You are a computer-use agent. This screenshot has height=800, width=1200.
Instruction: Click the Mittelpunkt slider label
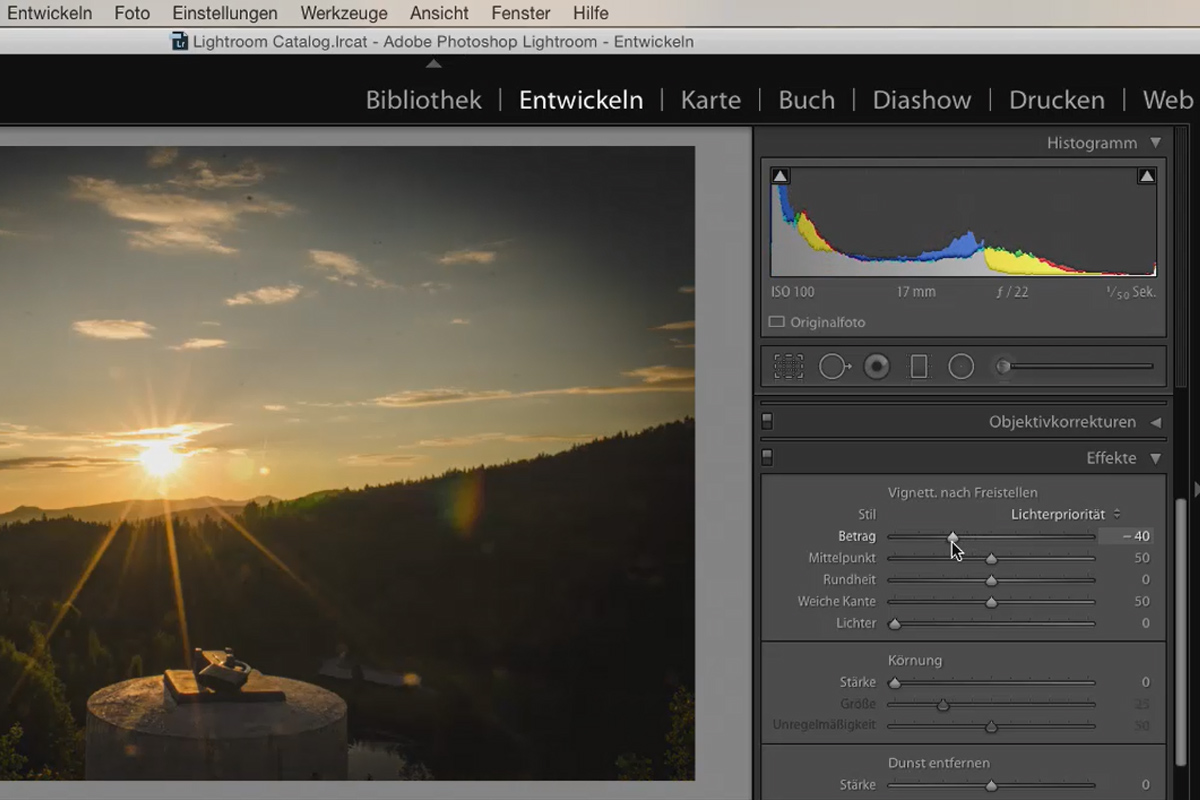tap(842, 558)
